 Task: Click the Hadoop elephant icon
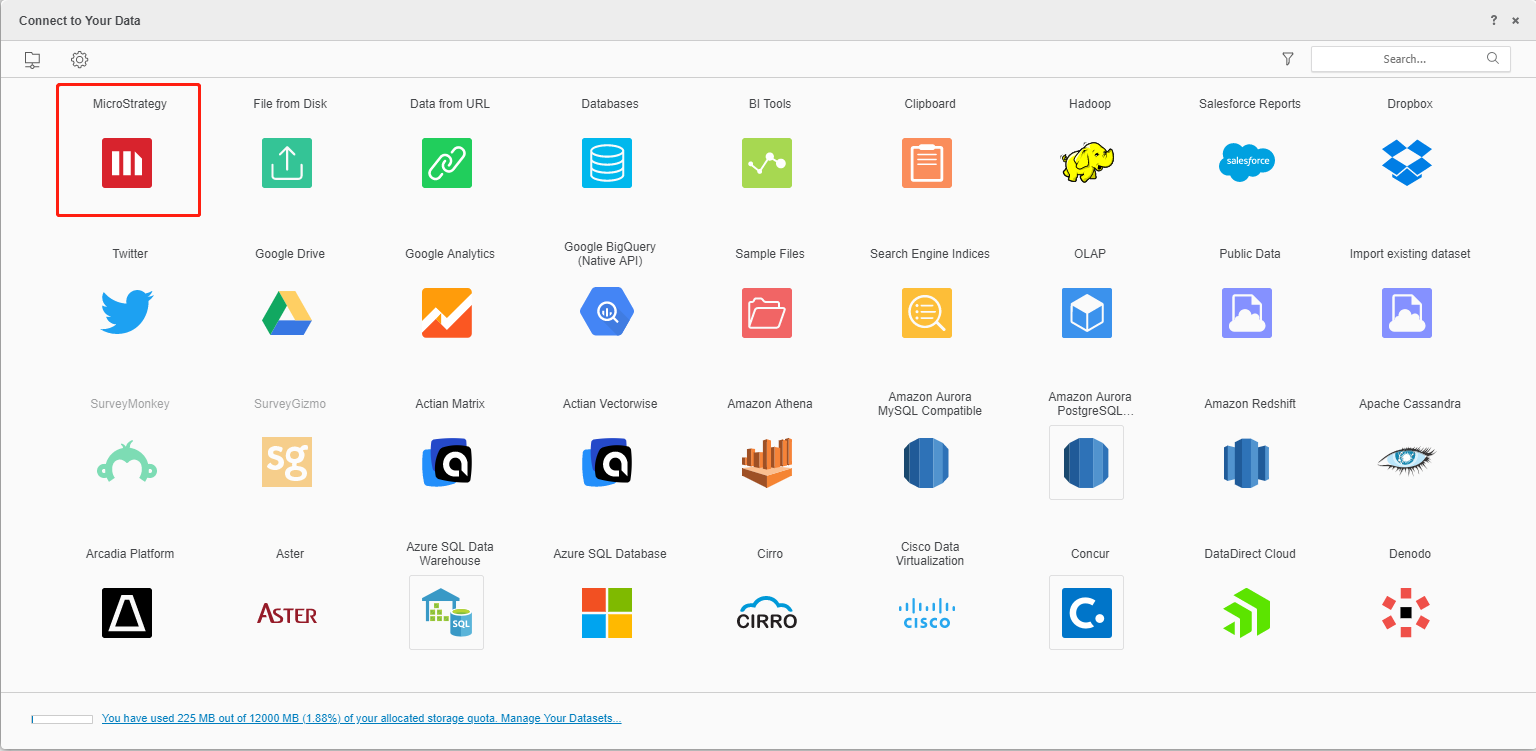(1087, 163)
